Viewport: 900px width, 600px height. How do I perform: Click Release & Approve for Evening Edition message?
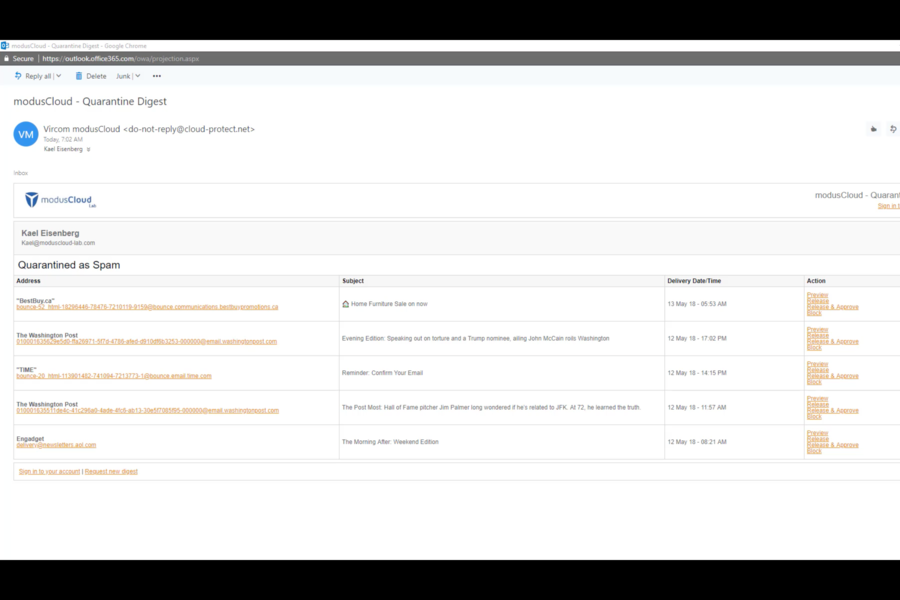tap(833, 342)
